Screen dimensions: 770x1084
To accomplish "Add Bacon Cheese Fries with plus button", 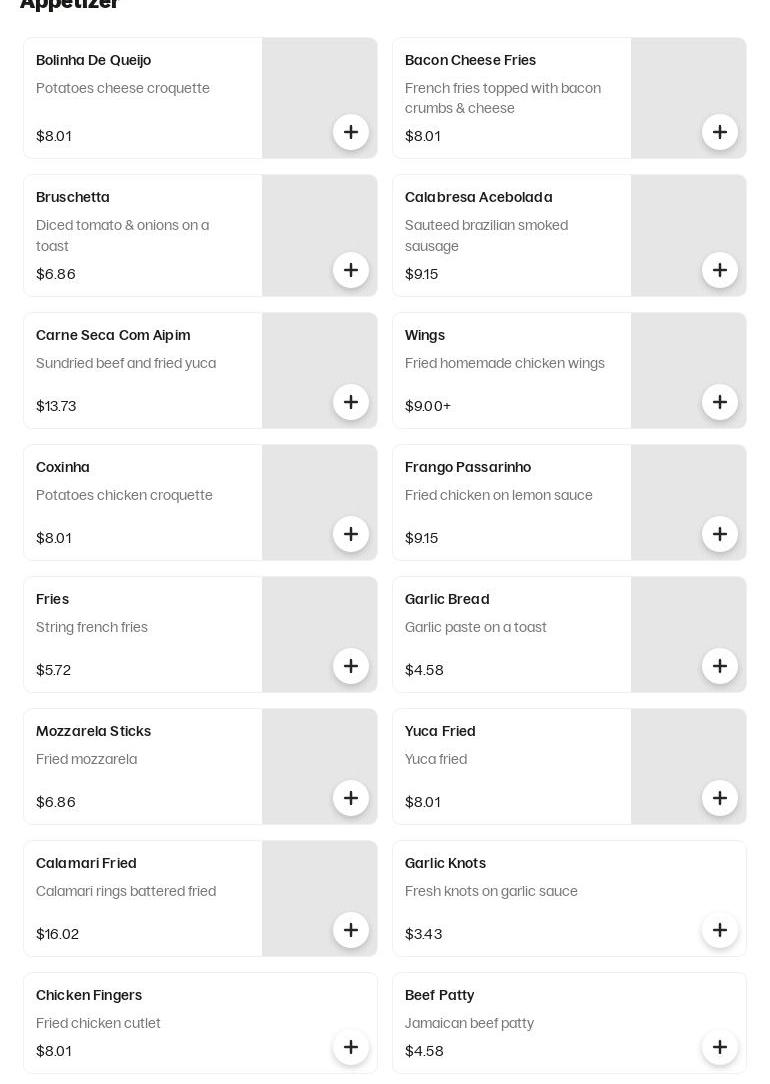I will click(x=720, y=132).
